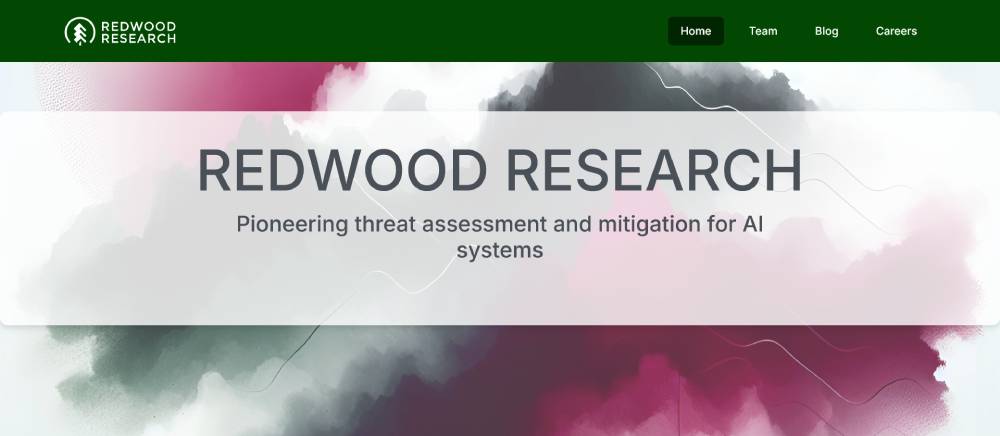Click the word "systems" in the tagline

(499, 250)
